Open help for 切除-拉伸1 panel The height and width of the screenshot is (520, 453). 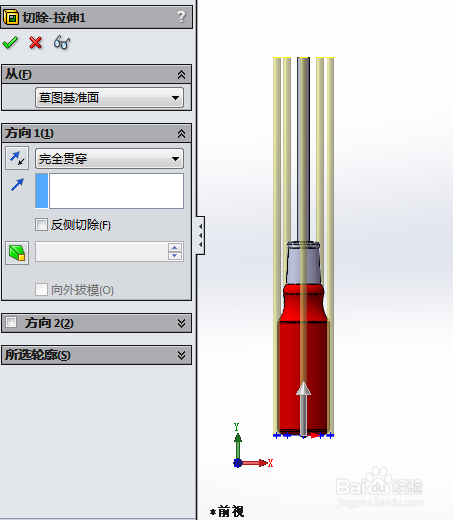click(x=181, y=17)
